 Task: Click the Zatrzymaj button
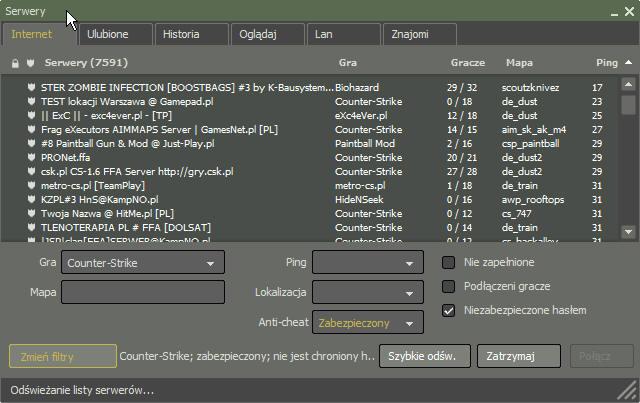pyautogui.click(x=519, y=356)
